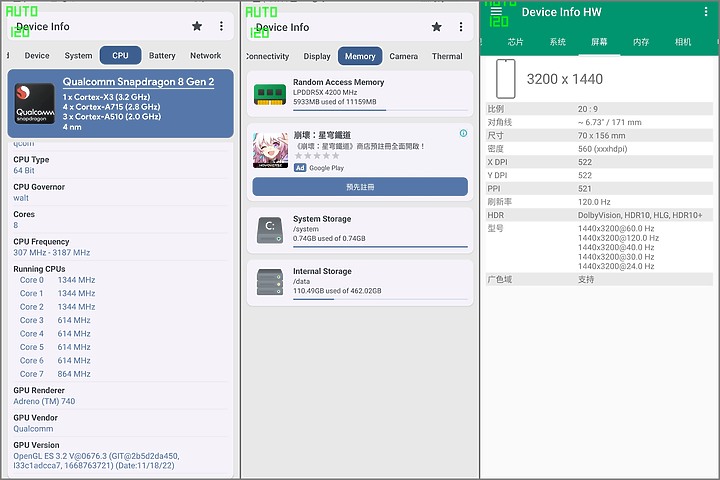This screenshot has width=720, height=480.
Task: Tap the ad title 崩壞：星穹鐵道
Action: coord(322,135)
